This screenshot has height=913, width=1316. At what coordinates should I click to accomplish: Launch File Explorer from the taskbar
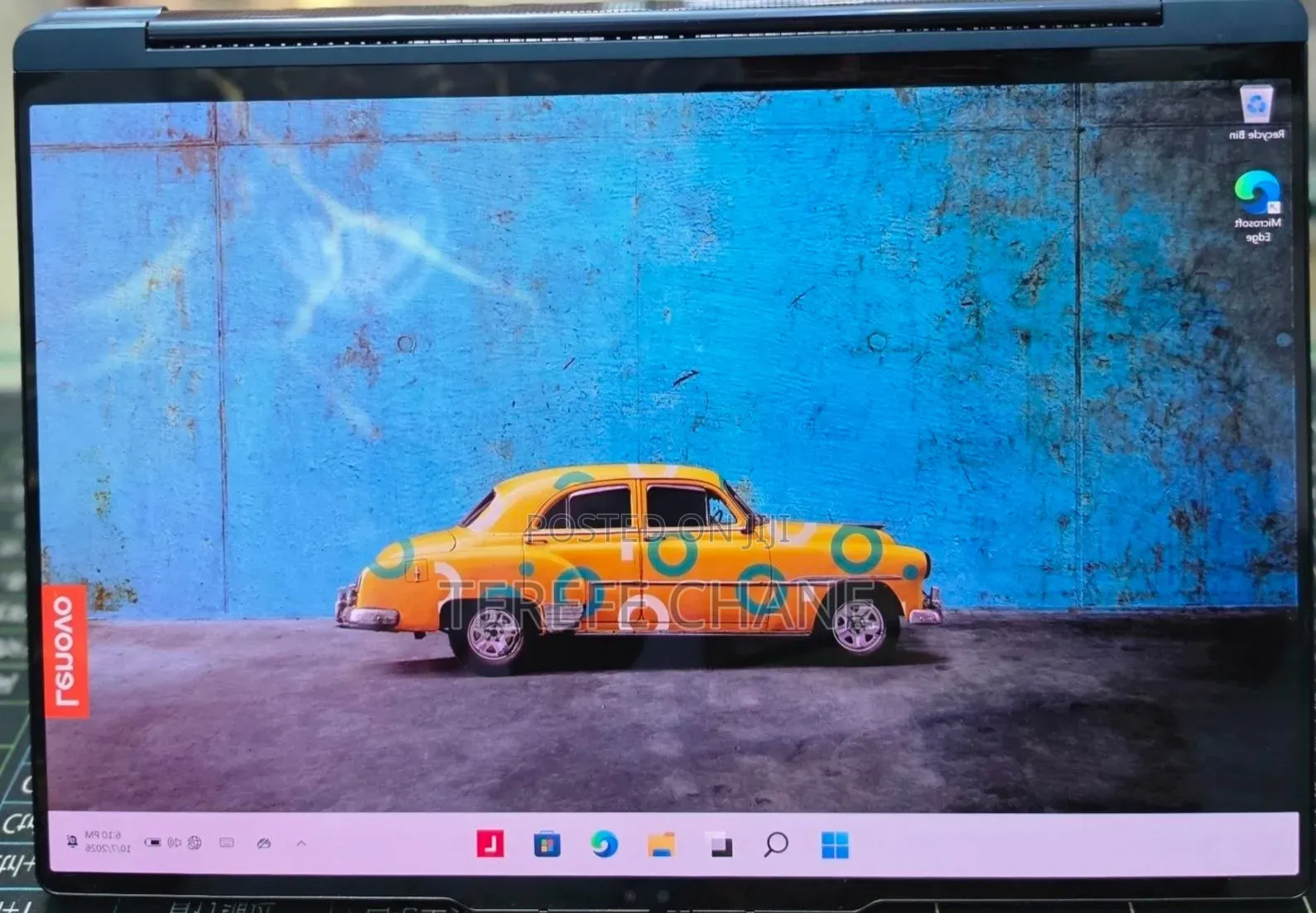click(661, 845)
